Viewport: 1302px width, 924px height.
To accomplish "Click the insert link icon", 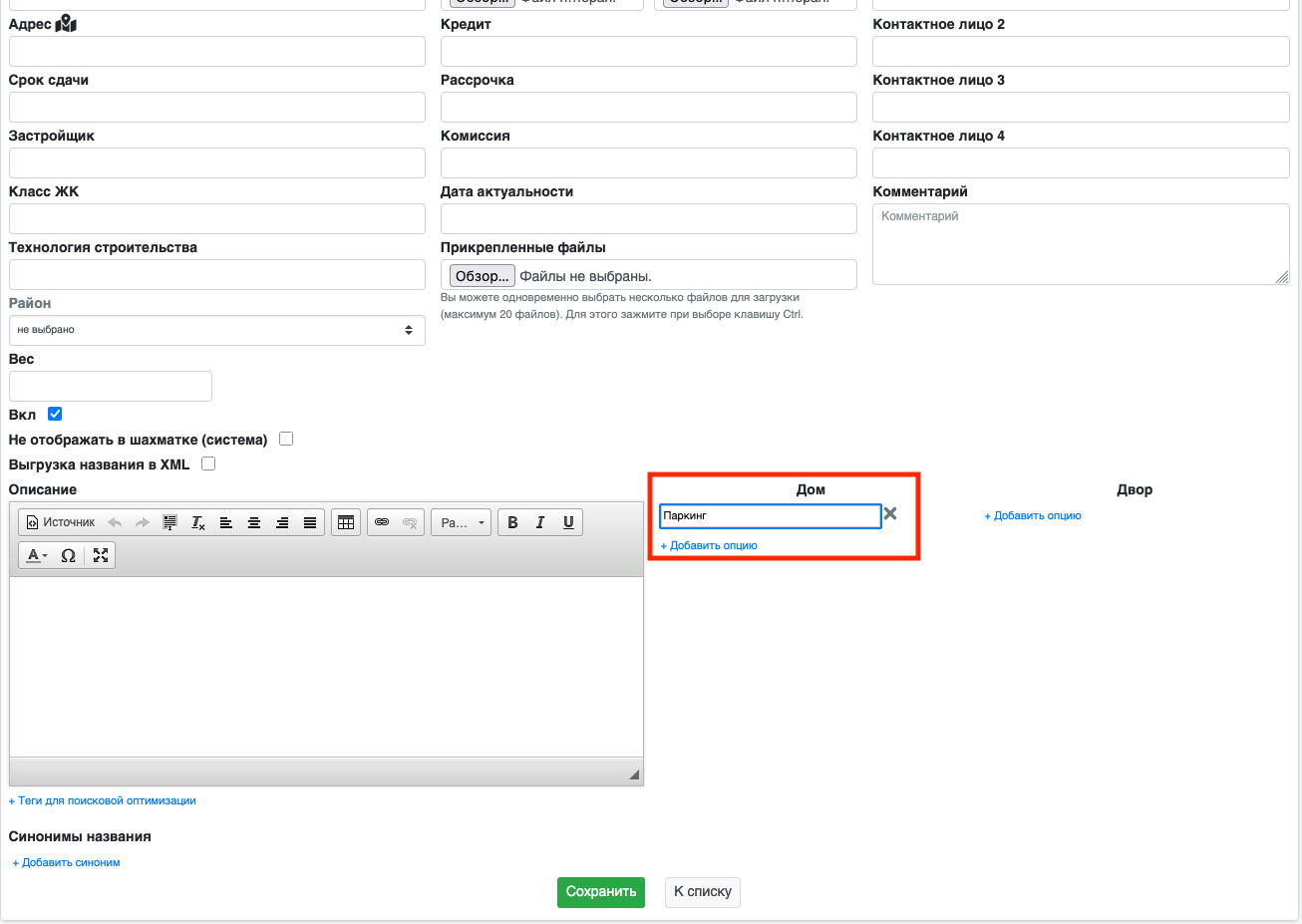I will coord(382,522).
